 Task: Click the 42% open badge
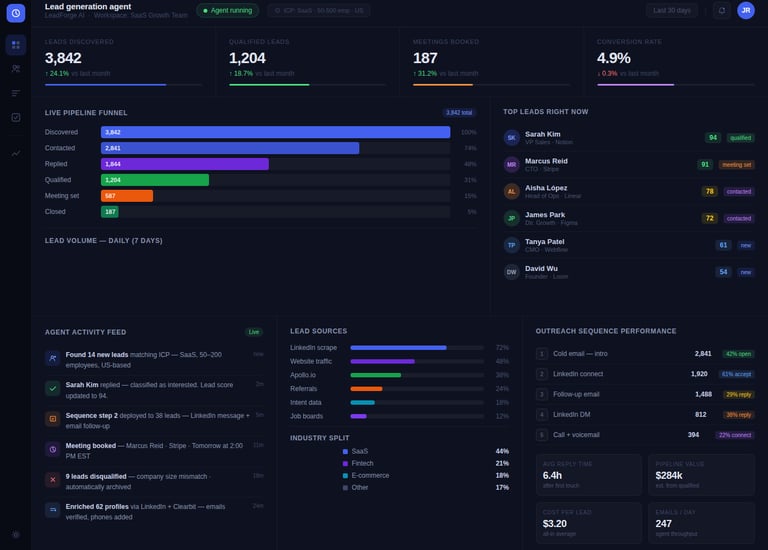point(738,354)
